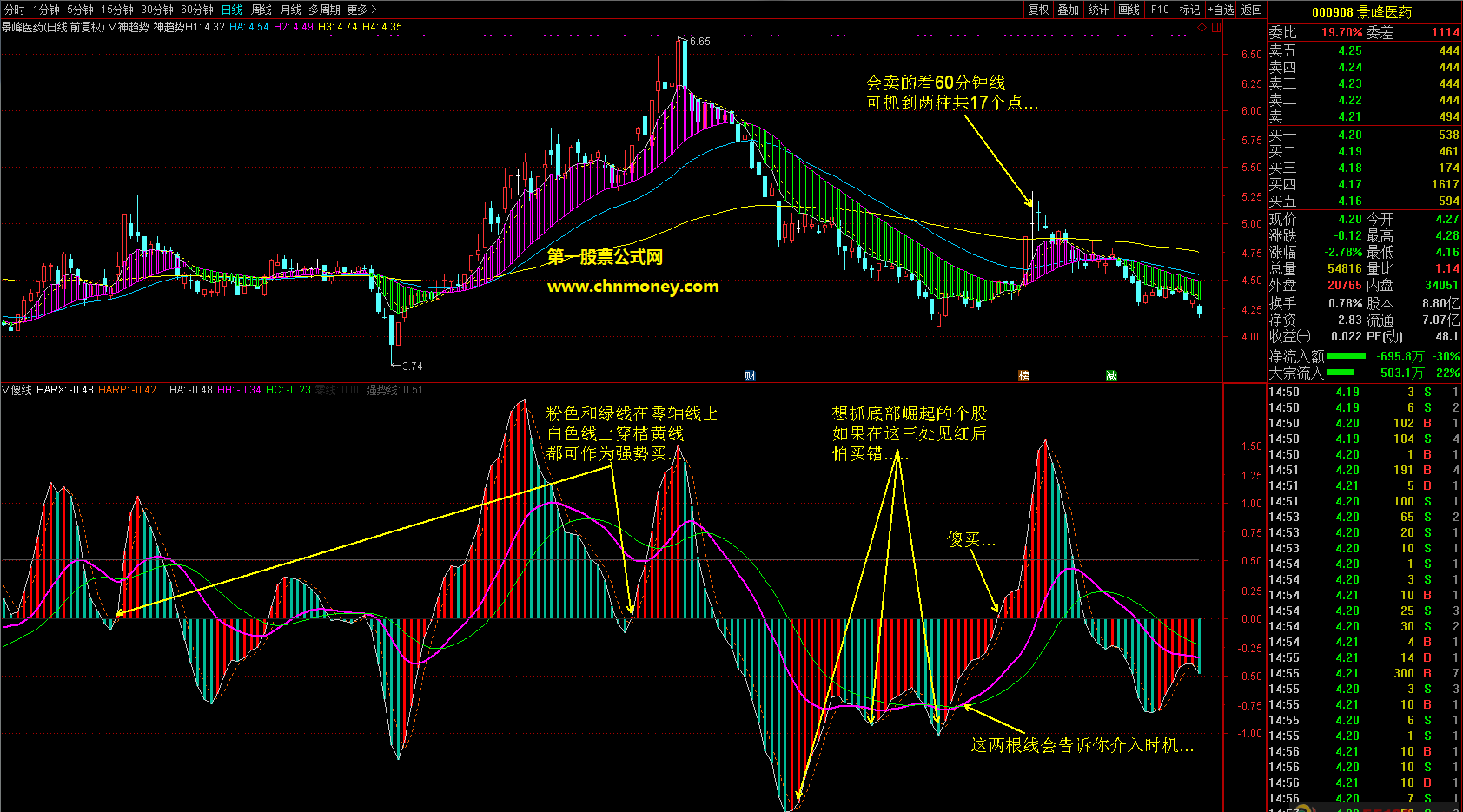Click the 买四 volume 1617
1463x812 pixels.
pyautogui.click(x=1446, y=184)
